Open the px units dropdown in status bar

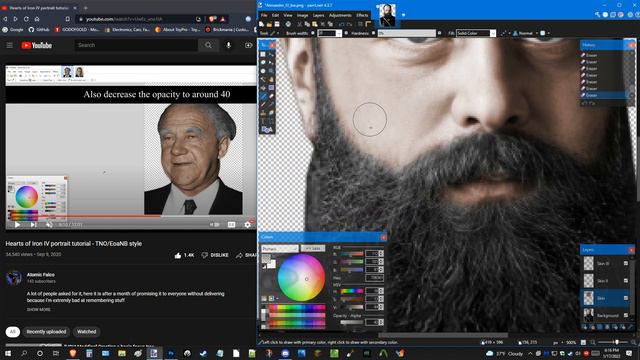[558, 342]
